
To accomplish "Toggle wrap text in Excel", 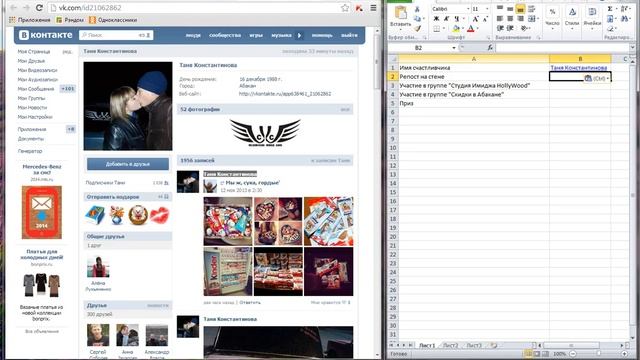I will (x=531, y=9).
